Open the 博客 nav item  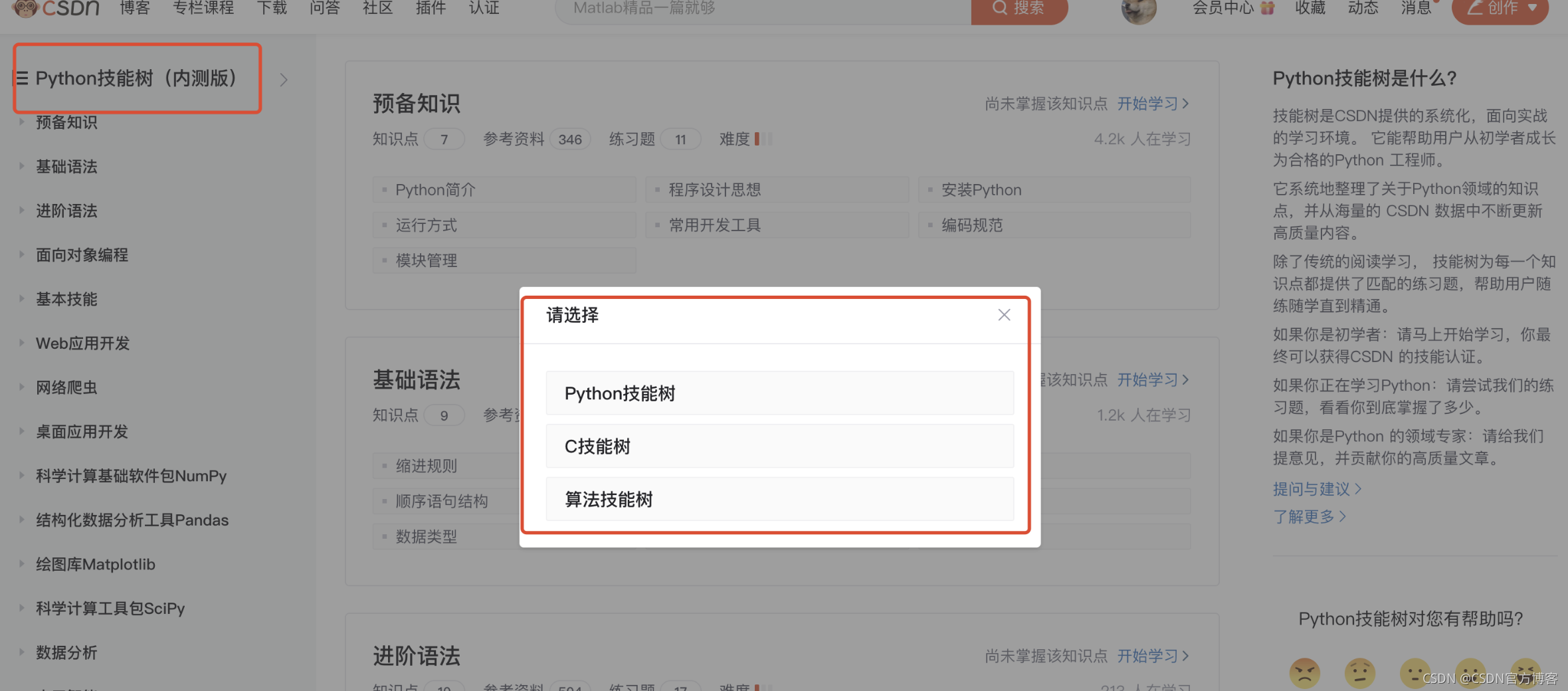[x=135, y=8]
